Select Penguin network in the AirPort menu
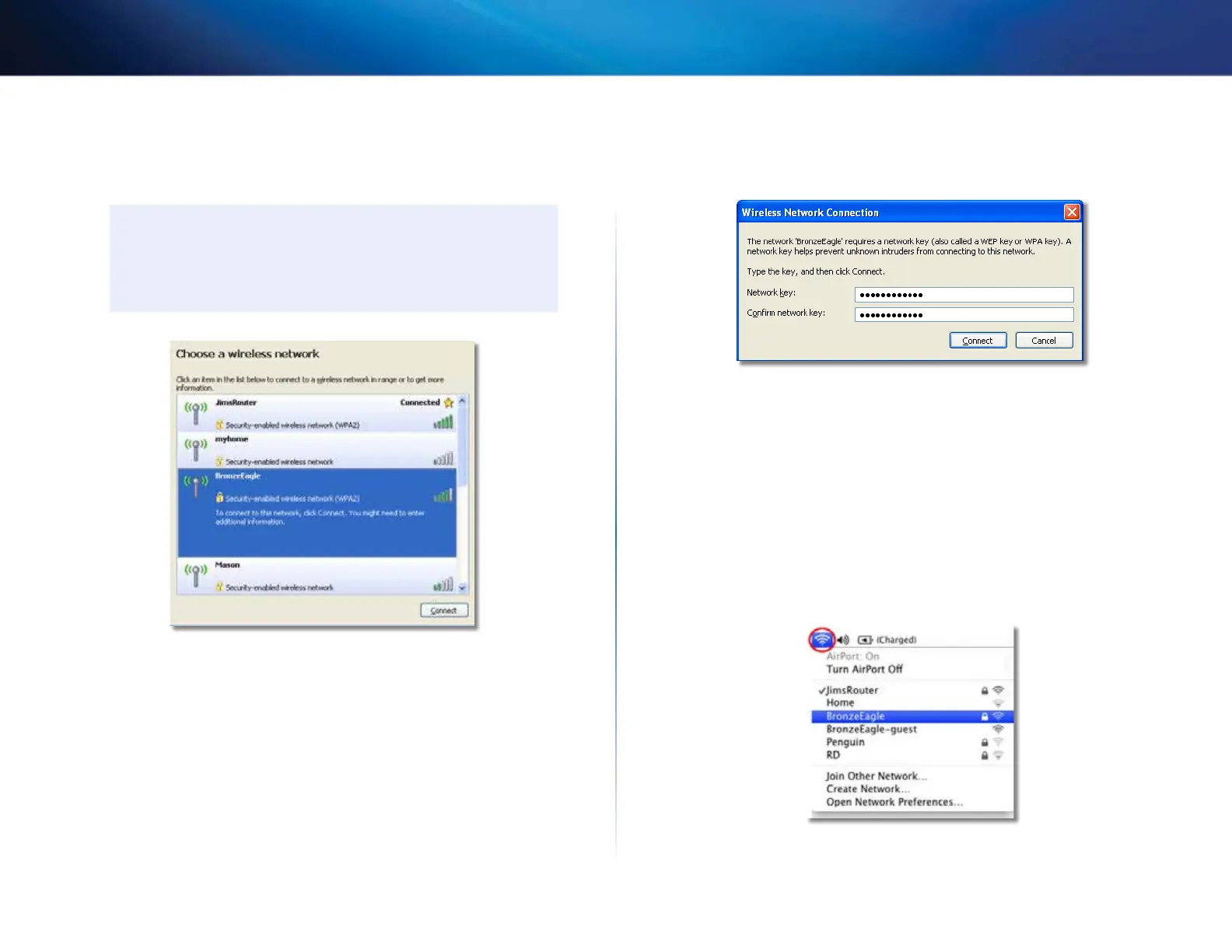This screenshot has height=952, width=1232. pyautogui.click(x=912, y=742)
